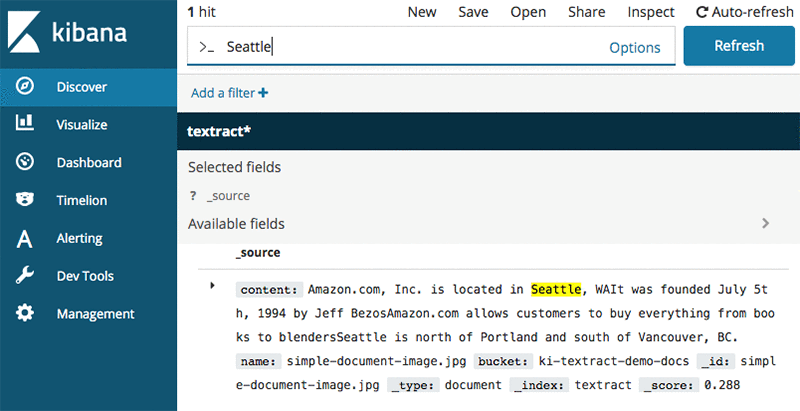
Task: Expand the document row triangle
Action: pyautogui.click(x=212, y=286)
